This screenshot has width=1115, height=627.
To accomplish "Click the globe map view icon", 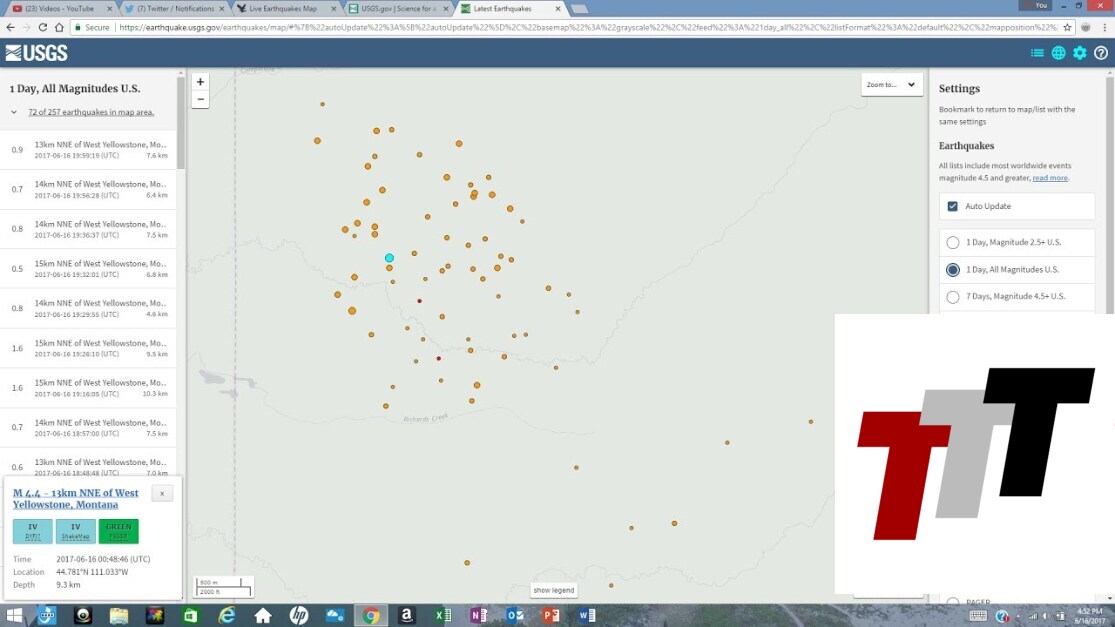I will click(x=1058, y=53).
